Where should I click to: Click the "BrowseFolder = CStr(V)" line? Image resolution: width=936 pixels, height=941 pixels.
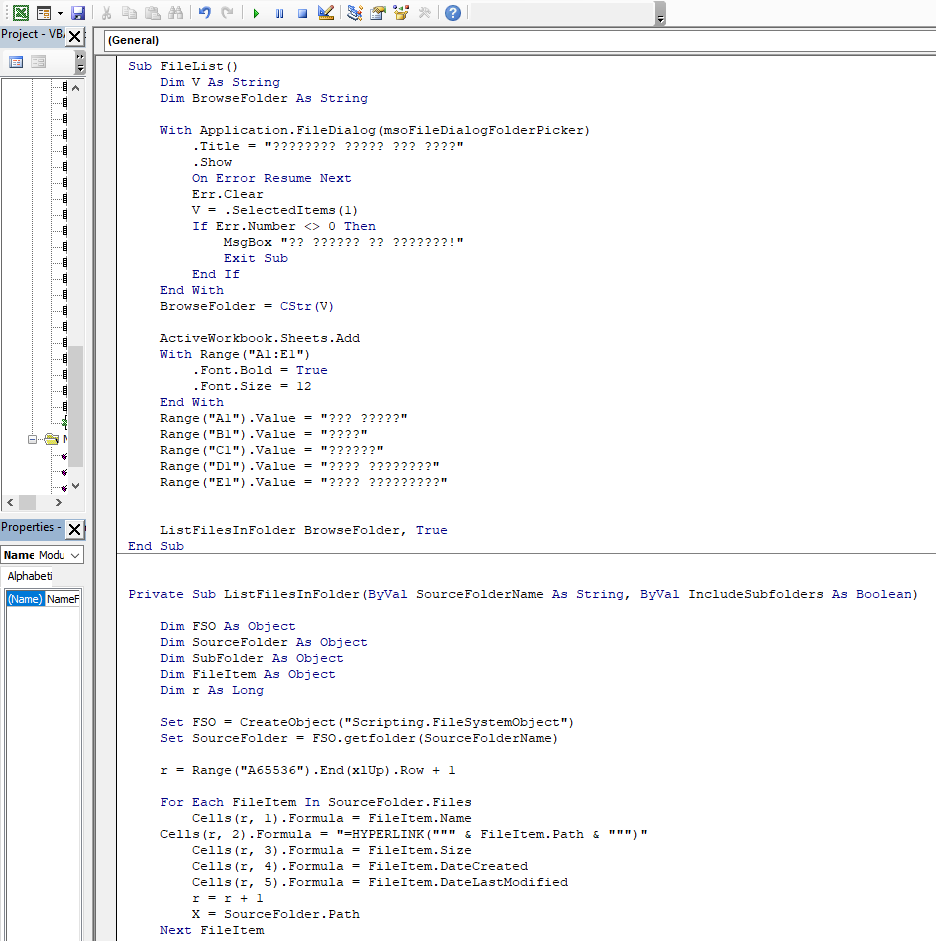(247, 306)
